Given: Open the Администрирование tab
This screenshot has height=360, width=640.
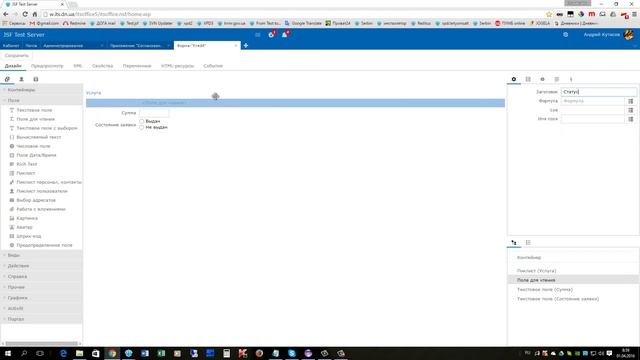Looking at the screenshot, I should 63,46.
